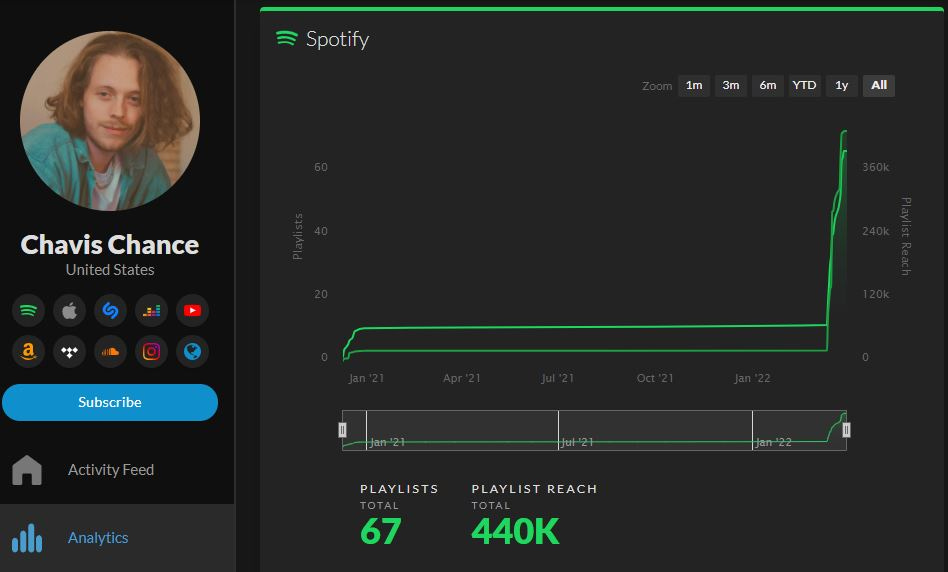Set chart zoom to 1m
948x572 pixels.
tap(694, 86)
